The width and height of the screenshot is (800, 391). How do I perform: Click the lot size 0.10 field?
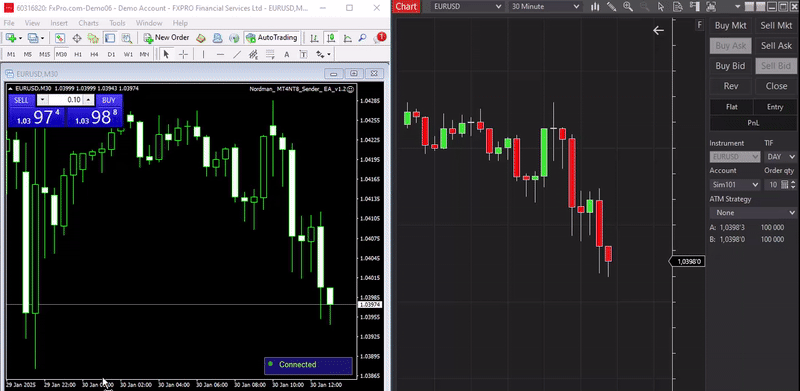[66, 100]
